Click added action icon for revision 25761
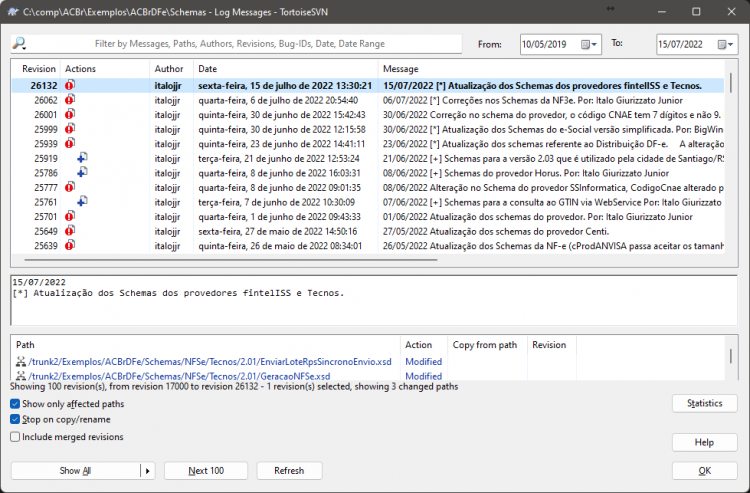This screenshot has height=493, width=750. tap(82, 202)
